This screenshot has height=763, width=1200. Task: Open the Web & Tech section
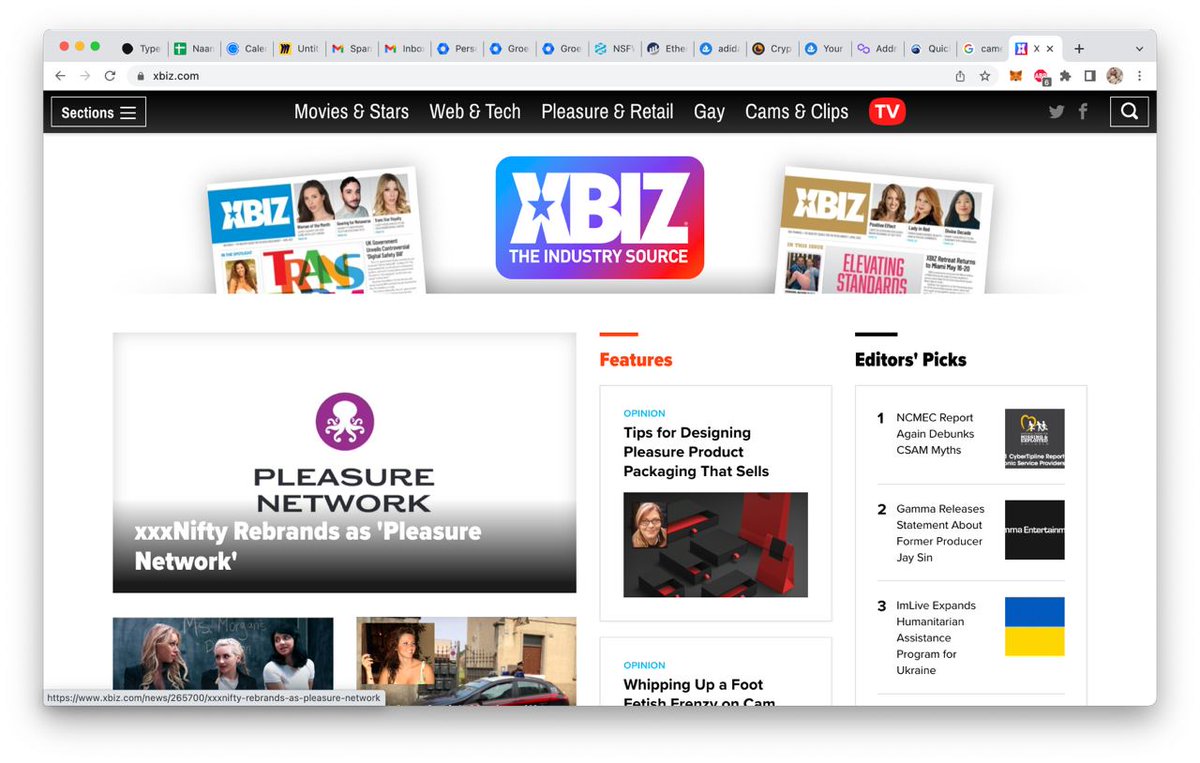coord(475,112)
